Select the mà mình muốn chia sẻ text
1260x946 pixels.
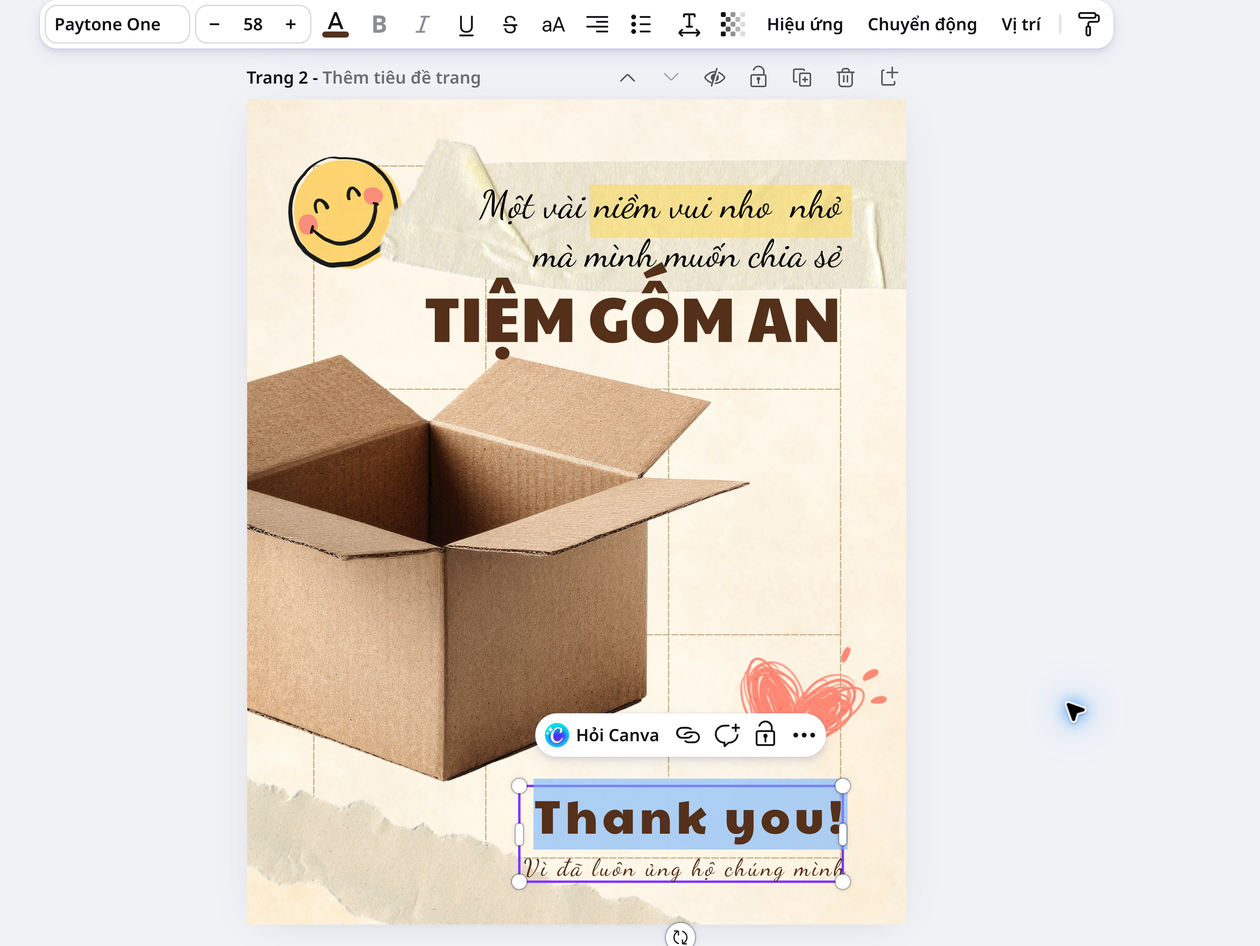coord(686,258)
